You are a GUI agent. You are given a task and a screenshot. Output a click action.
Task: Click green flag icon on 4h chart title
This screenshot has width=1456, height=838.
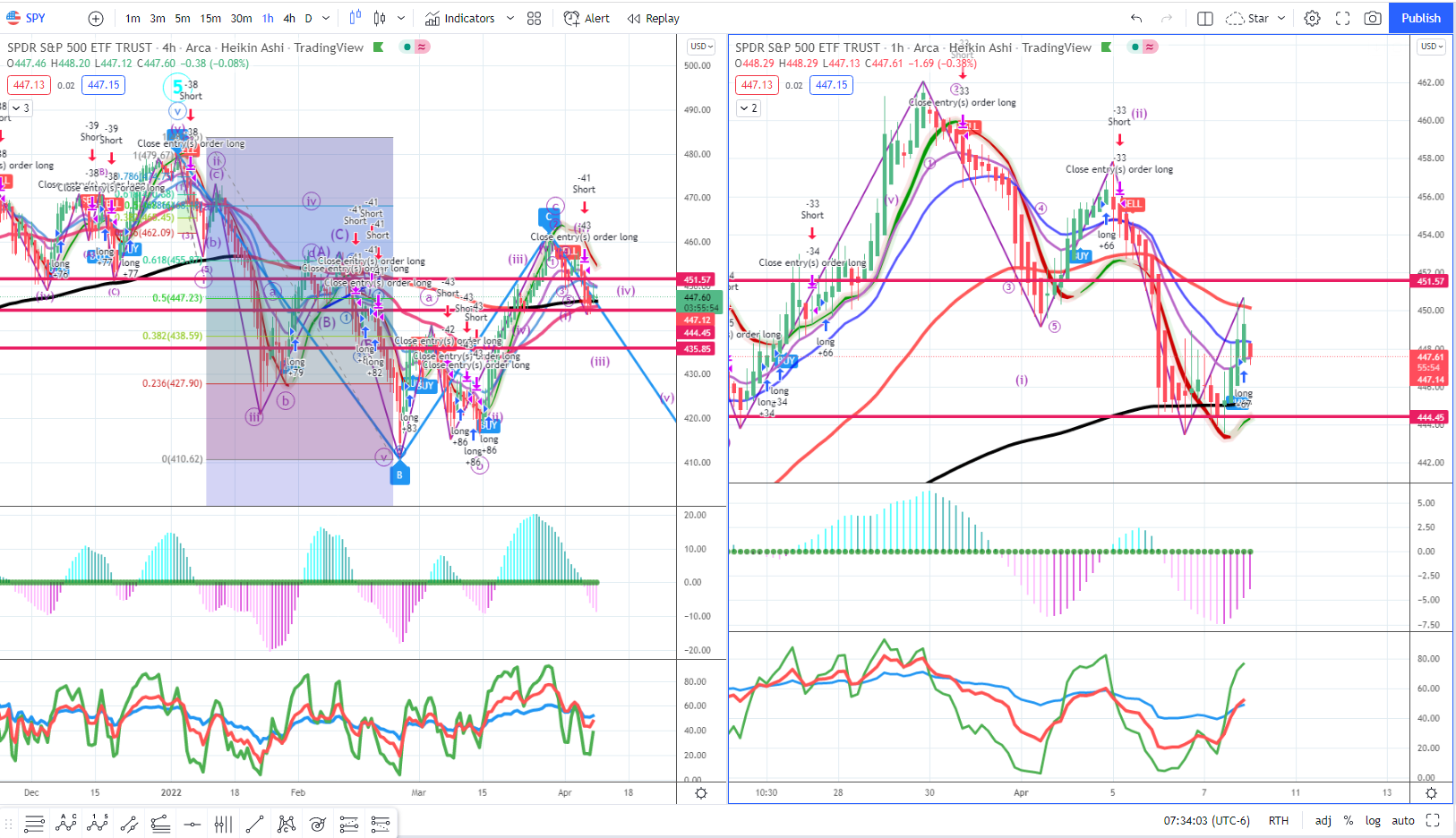tap(379, 47)
